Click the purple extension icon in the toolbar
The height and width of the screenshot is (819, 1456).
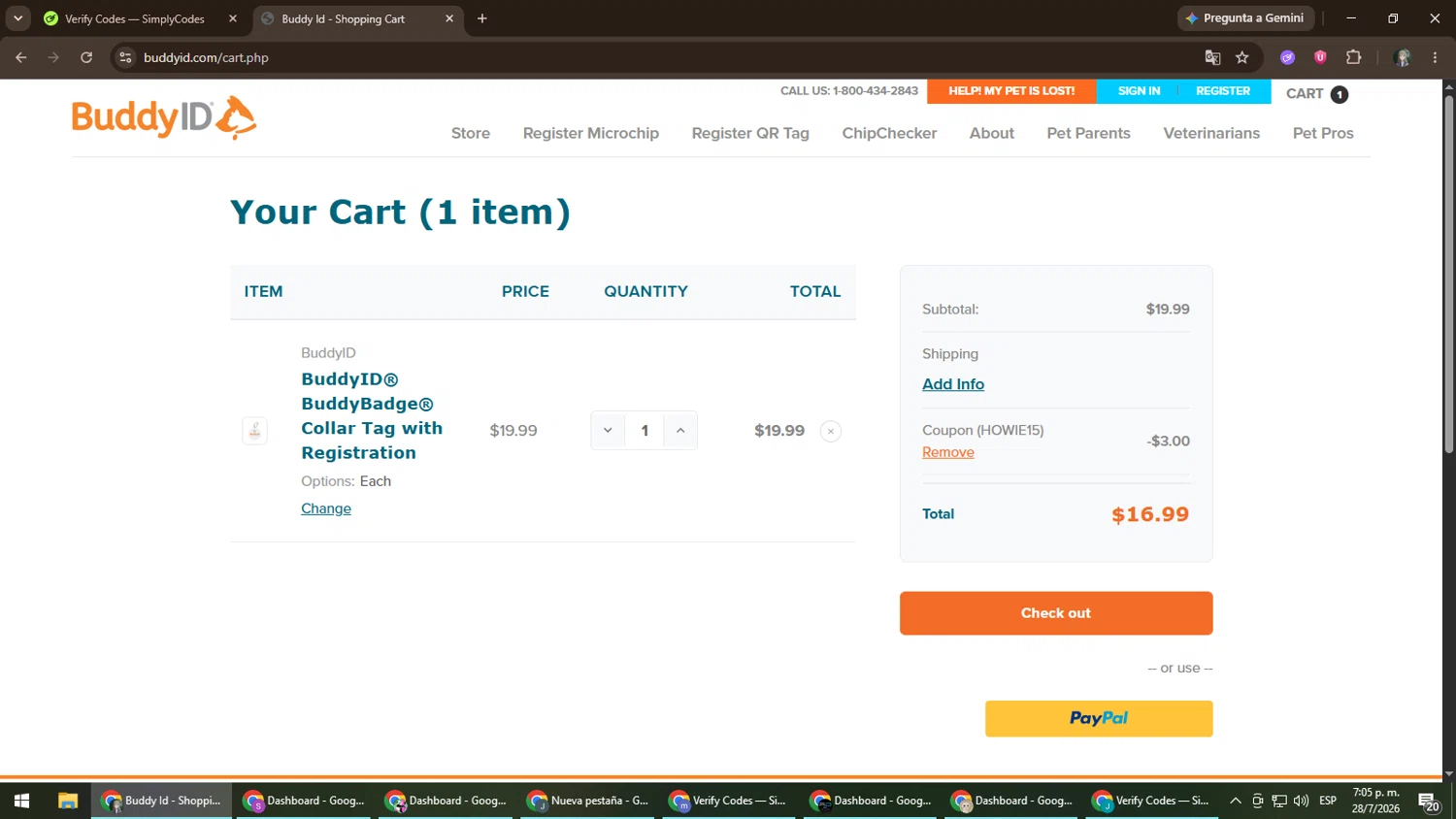(1288, 57)
